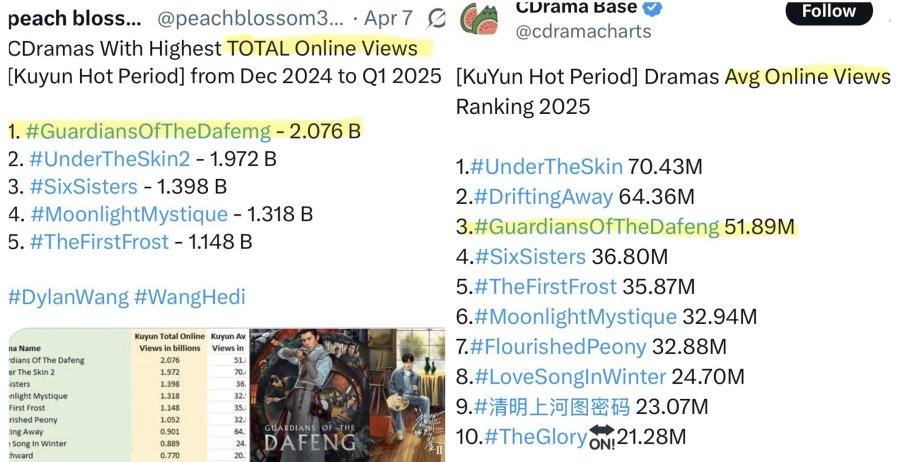The height and width of the screenshot is (462, 900).
Task: Open the @cdramacharts profile handle
Action: [583, 31]
